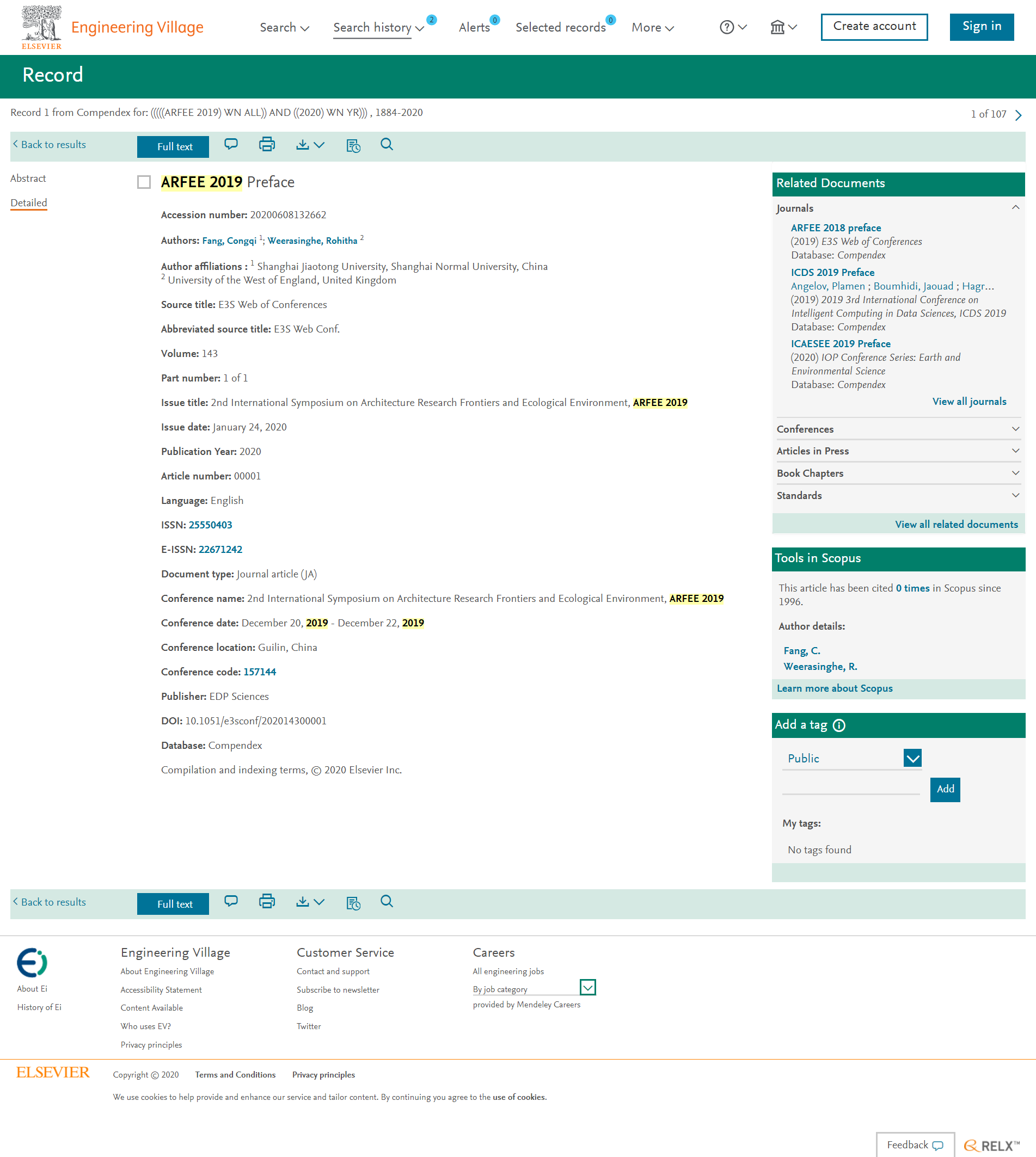Screen dimensions: 1036x1157
Task: Click the top toolbar comment icon
Action: pyautogui.click(x=231, y=145)
